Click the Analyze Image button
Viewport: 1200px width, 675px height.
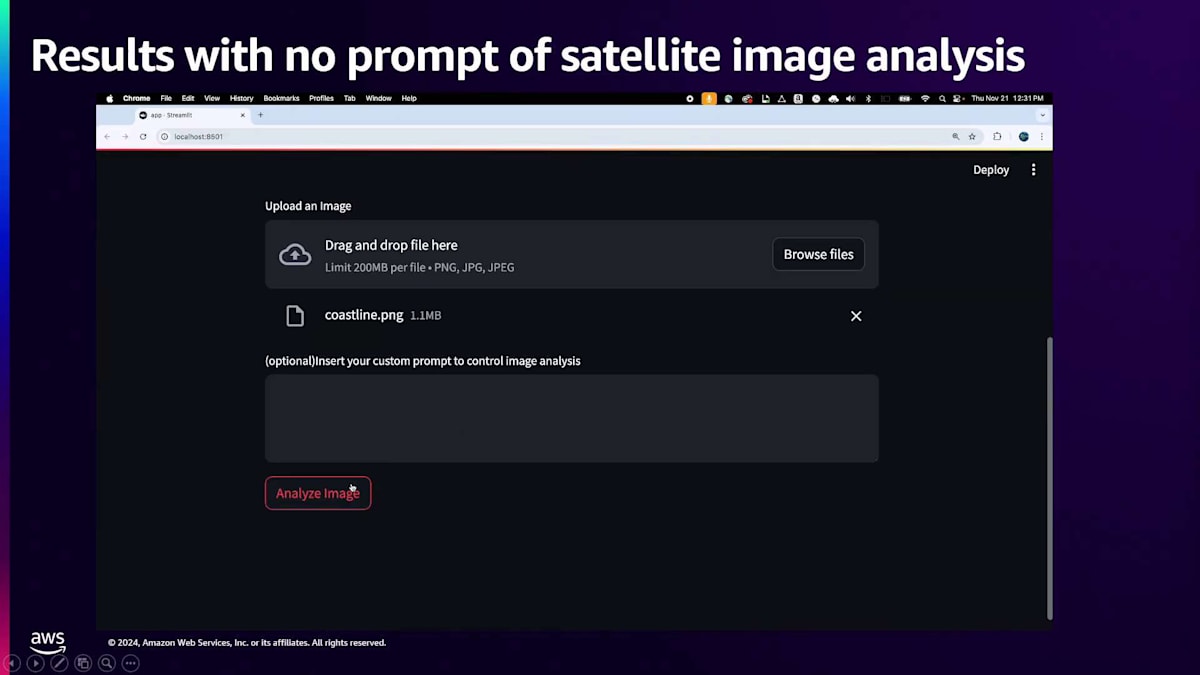click(318, 493)
